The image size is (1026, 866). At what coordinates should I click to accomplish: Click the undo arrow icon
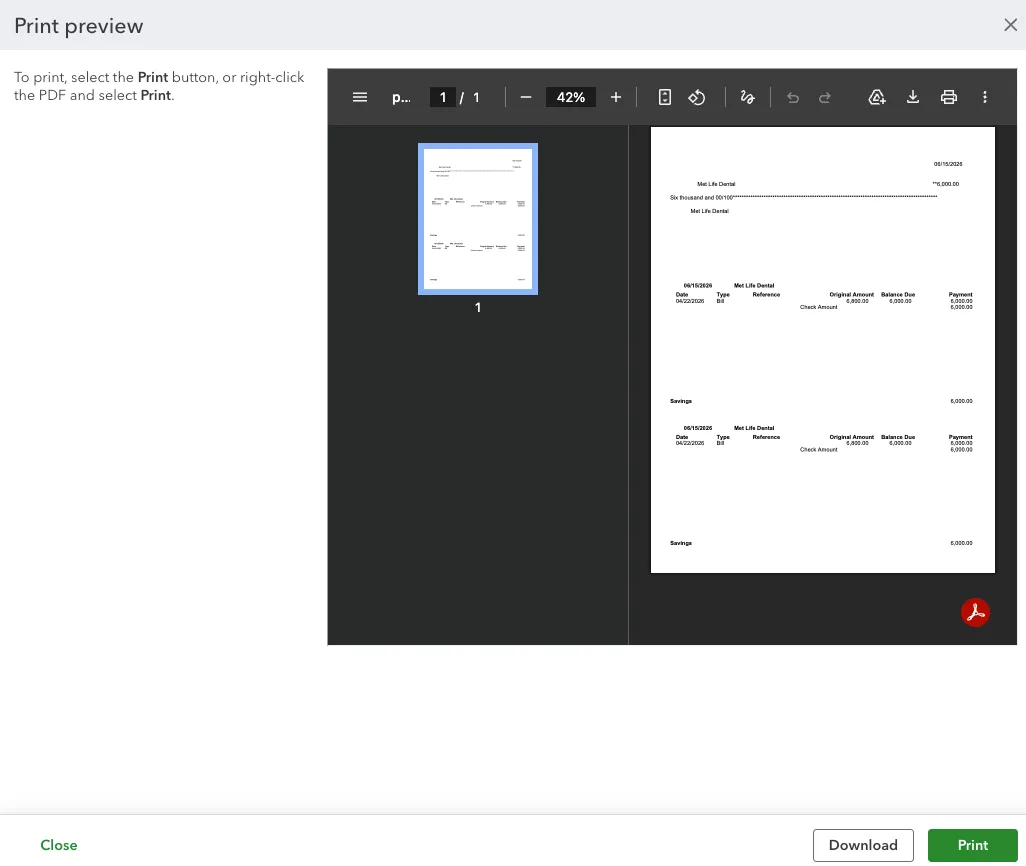[x=792, y=98]
